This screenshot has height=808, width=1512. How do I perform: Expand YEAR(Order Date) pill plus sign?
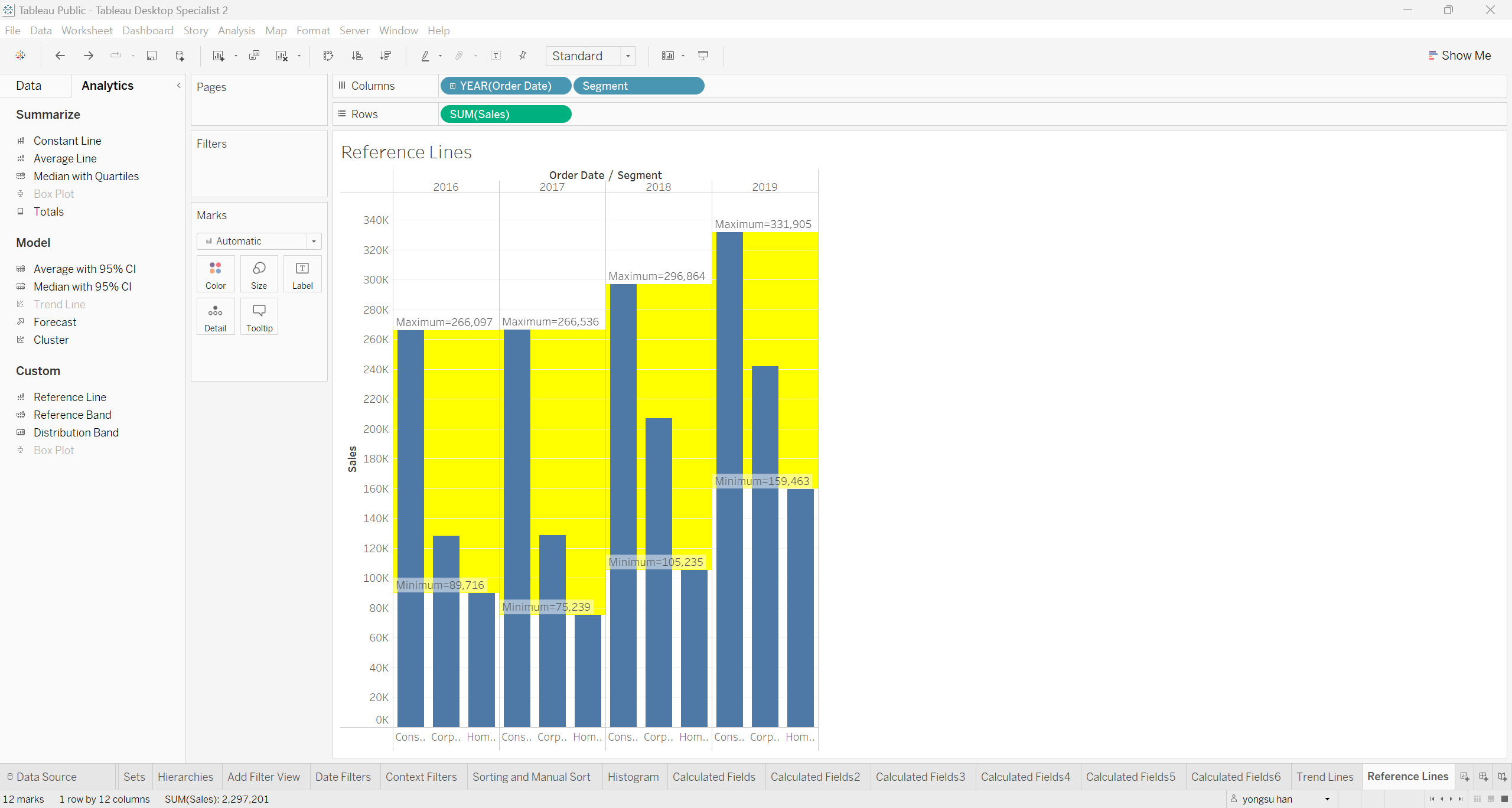coord(452,86)
